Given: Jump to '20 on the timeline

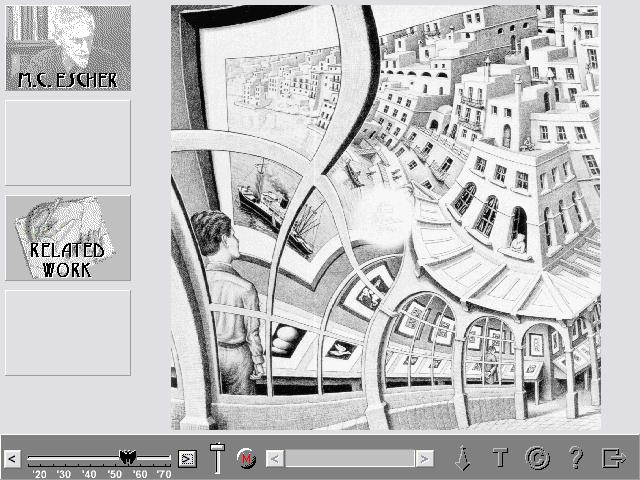Looking at the screenshot, I should click(x=40, y=474).
